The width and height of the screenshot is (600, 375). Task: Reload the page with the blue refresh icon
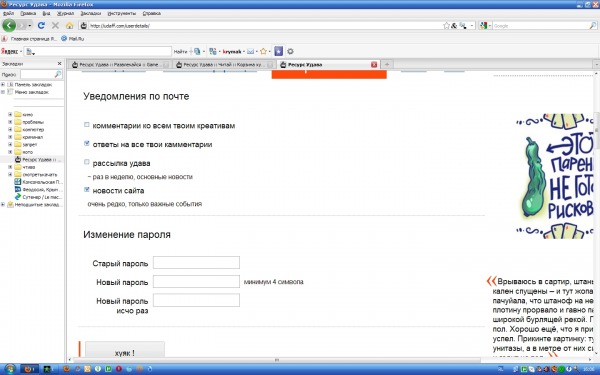click(41, 26)
